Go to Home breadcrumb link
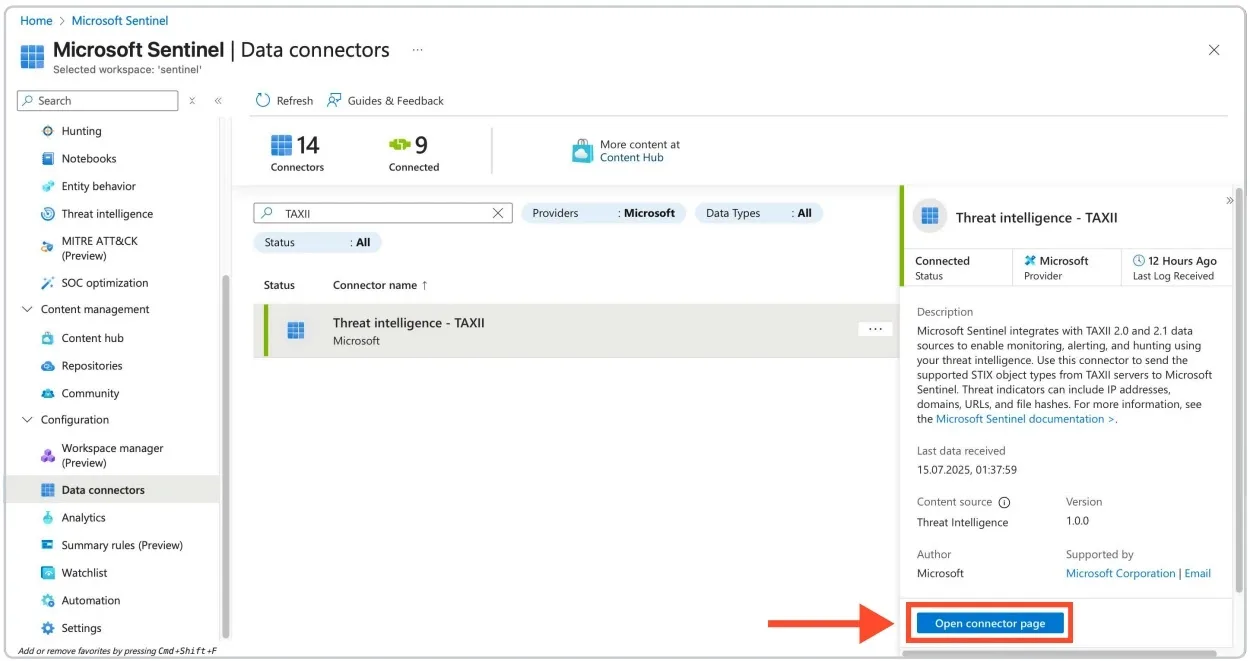The width and height of the screenshot is (1250, 661). point(37,21)
